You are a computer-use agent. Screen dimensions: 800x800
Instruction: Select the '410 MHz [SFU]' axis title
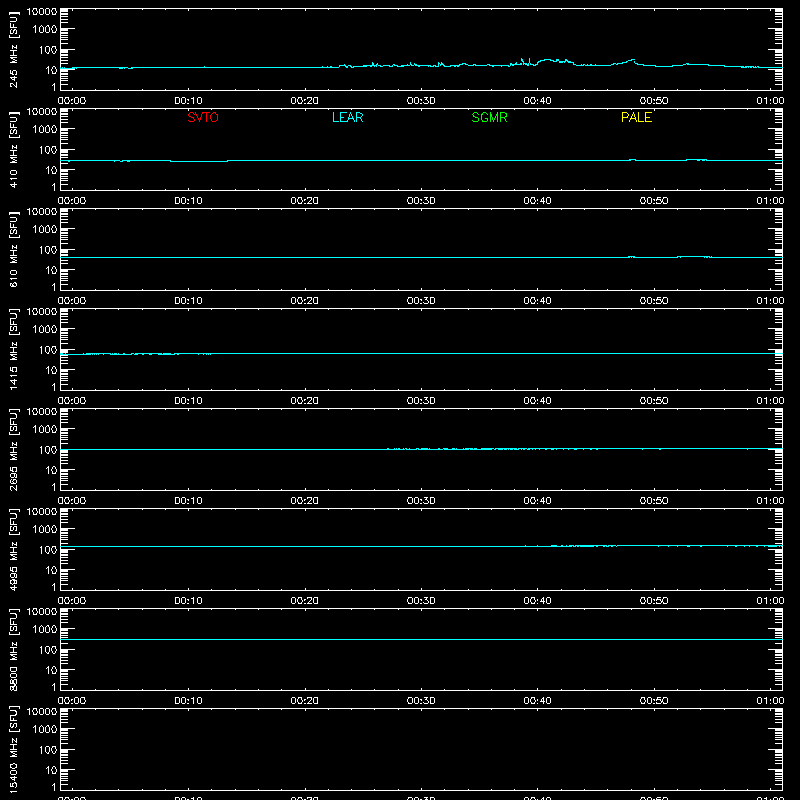pyautogui.click(x=14, y=149)
